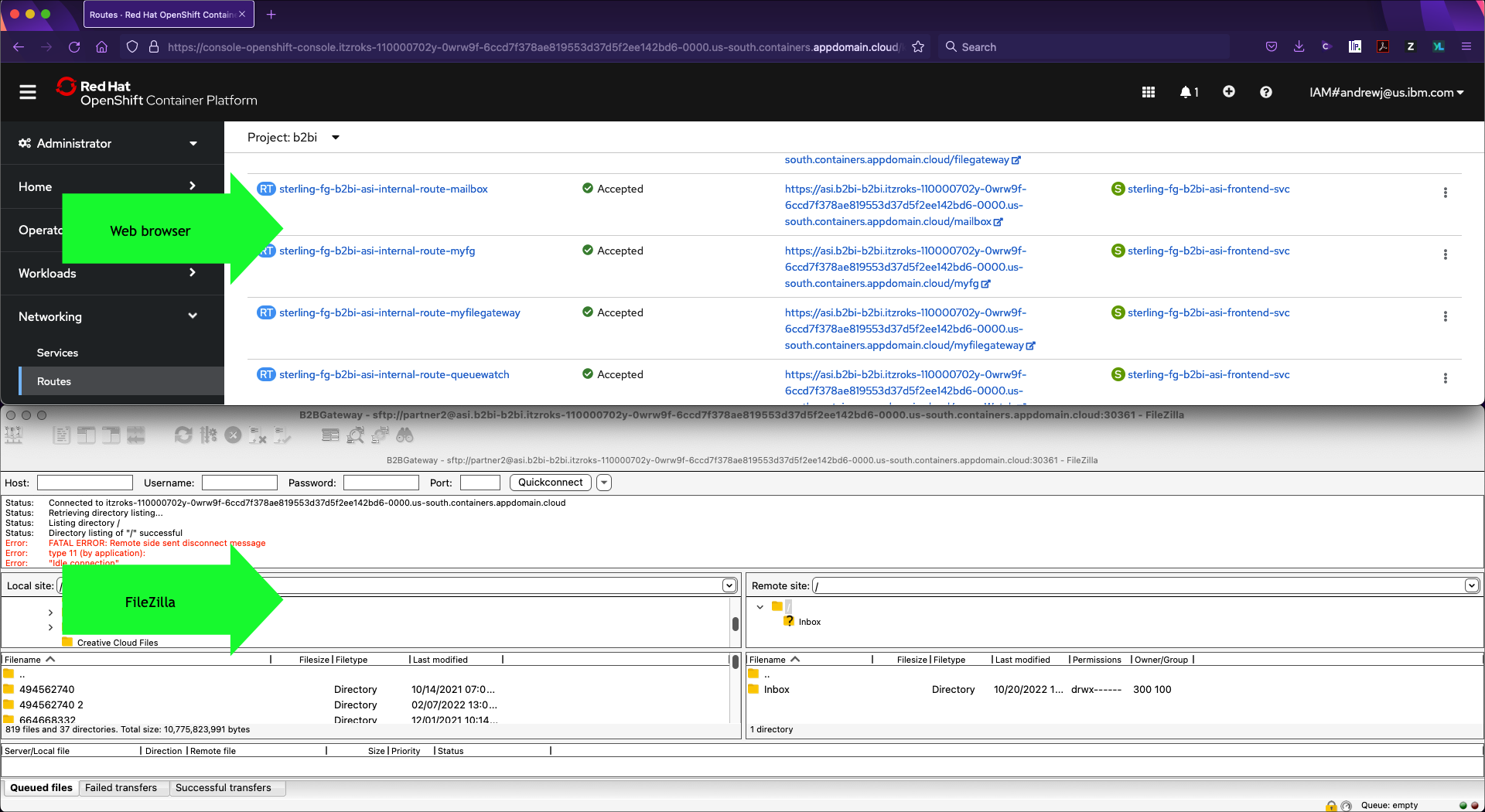
Task: Click the FileZilla binoculars search icon
Action: (405, 435)
